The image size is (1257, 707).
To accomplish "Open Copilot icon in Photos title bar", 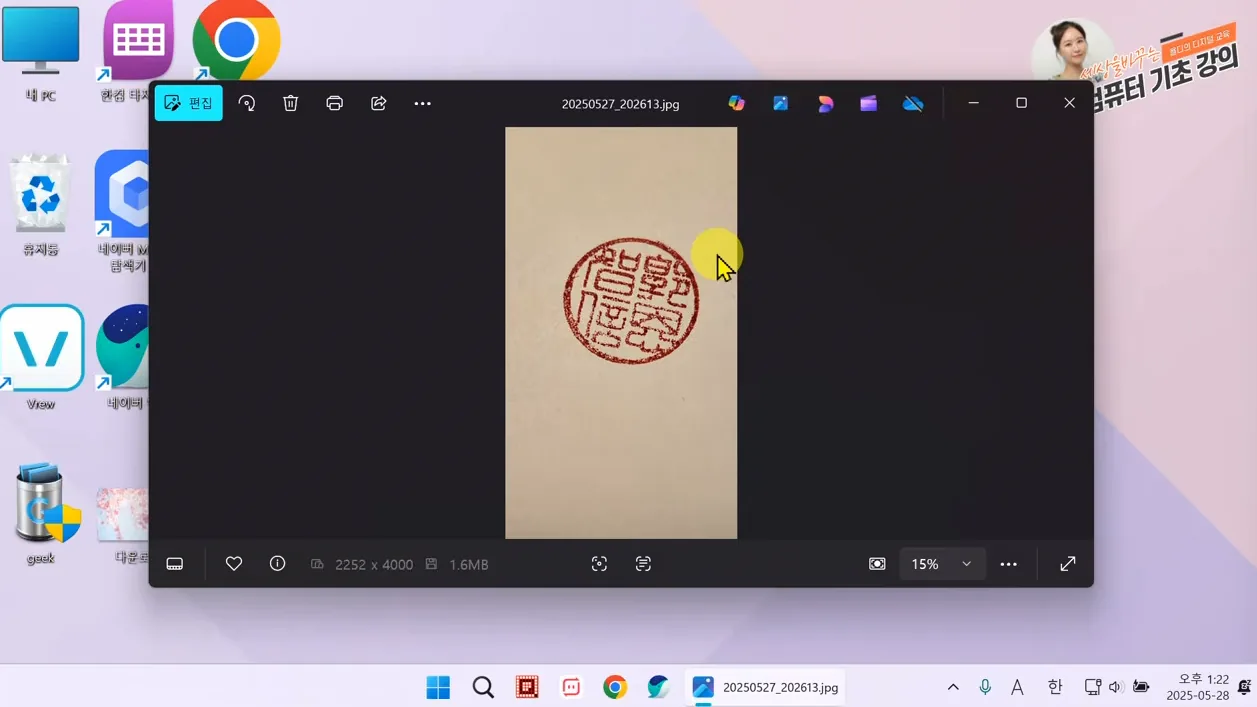I will coord(737,103).
